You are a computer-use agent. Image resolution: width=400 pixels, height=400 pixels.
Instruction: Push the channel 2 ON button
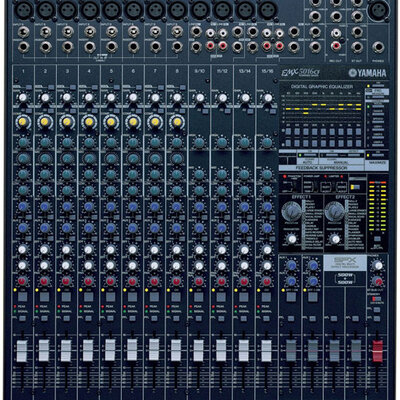[x=44, y=296]
